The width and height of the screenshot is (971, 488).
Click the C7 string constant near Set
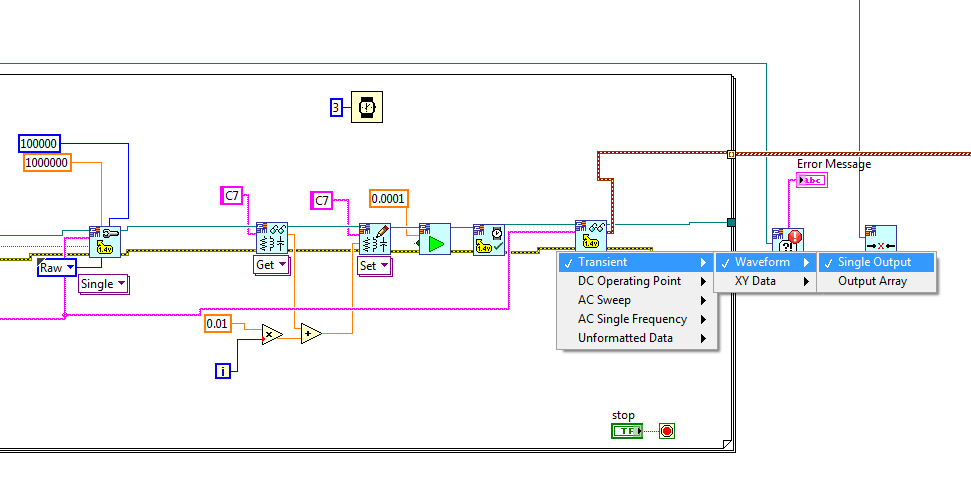point(321,201)
